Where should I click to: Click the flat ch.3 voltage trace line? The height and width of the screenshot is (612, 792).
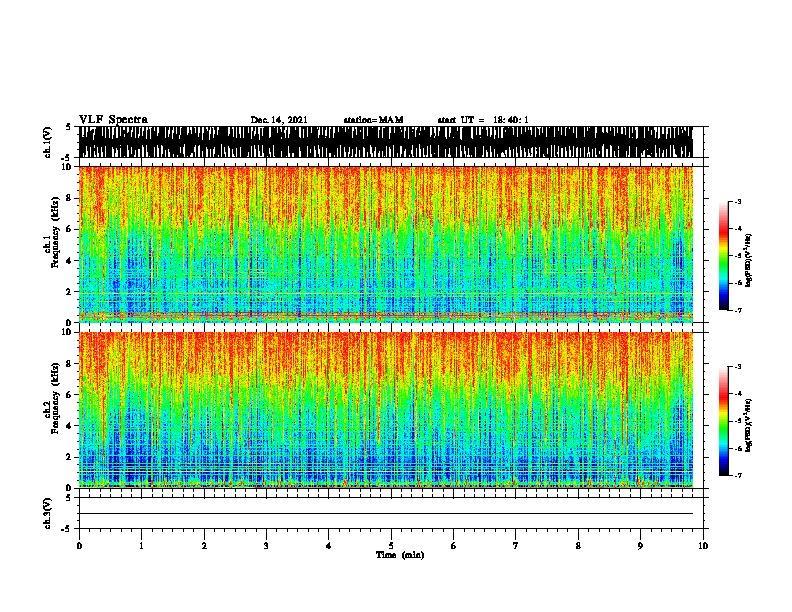tap(386, 514)
